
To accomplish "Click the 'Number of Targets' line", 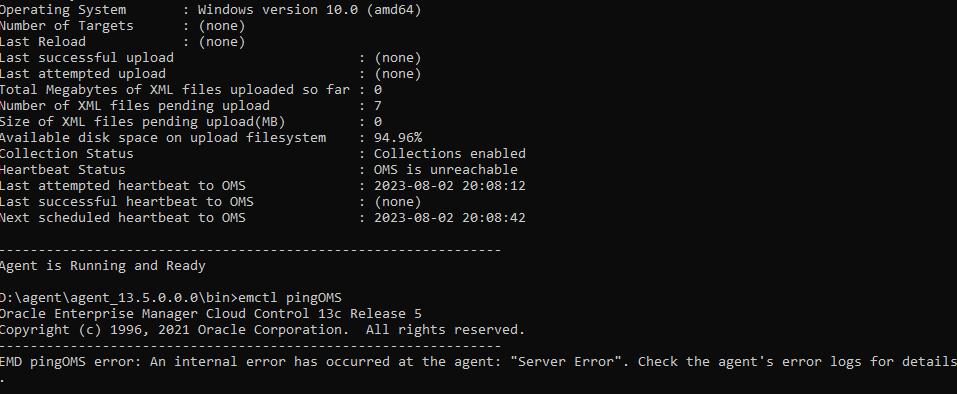I will click(x=122, y=26).
